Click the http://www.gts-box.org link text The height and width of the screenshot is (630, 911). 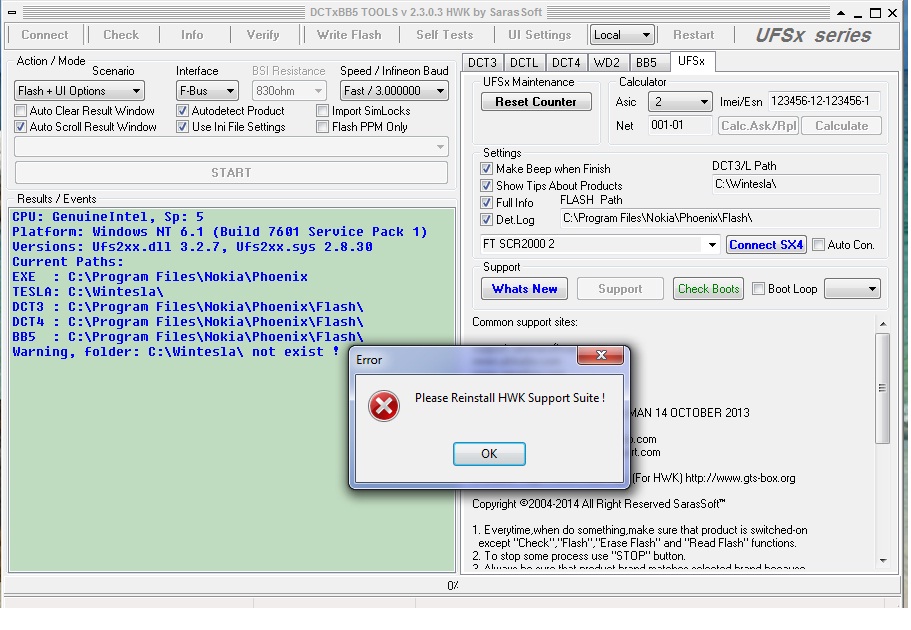point(740,478)
